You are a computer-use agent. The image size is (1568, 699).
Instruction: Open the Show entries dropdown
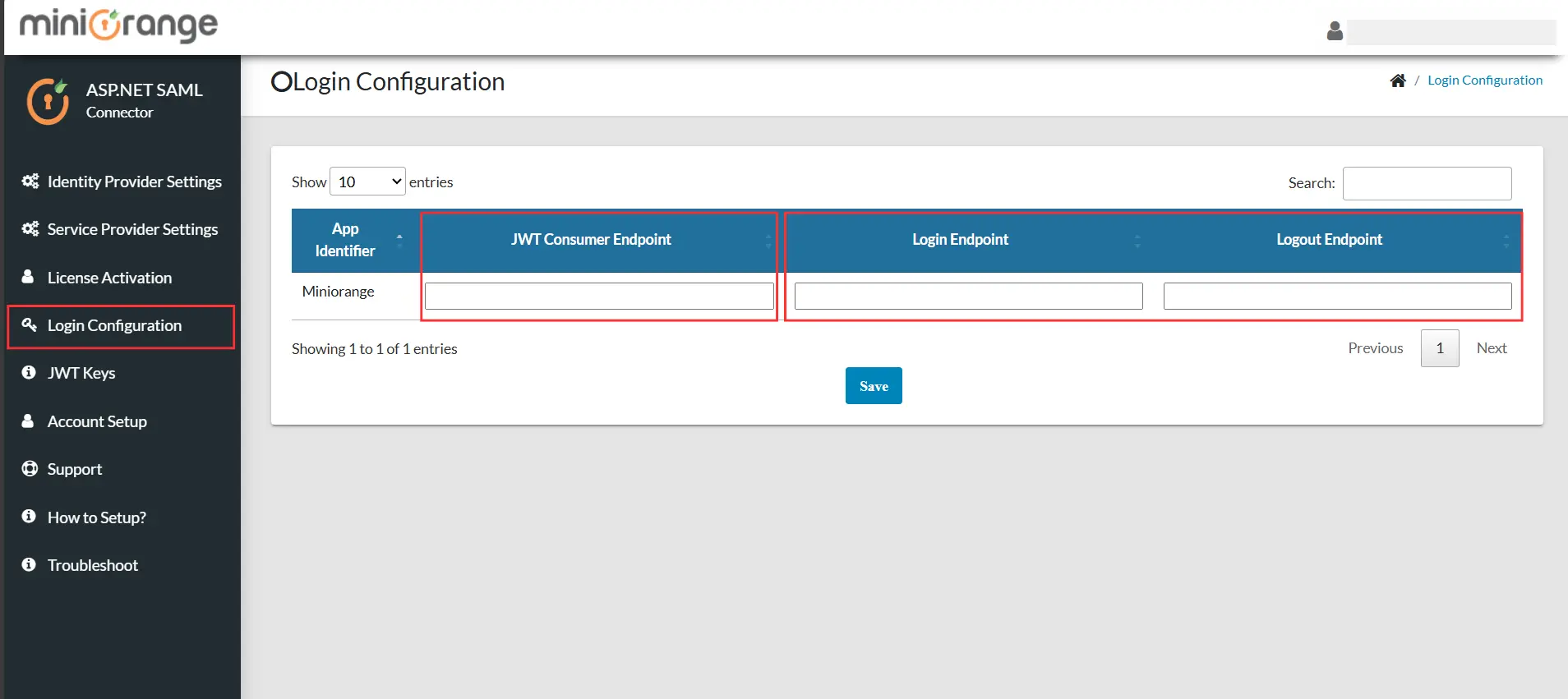point(367,182)
